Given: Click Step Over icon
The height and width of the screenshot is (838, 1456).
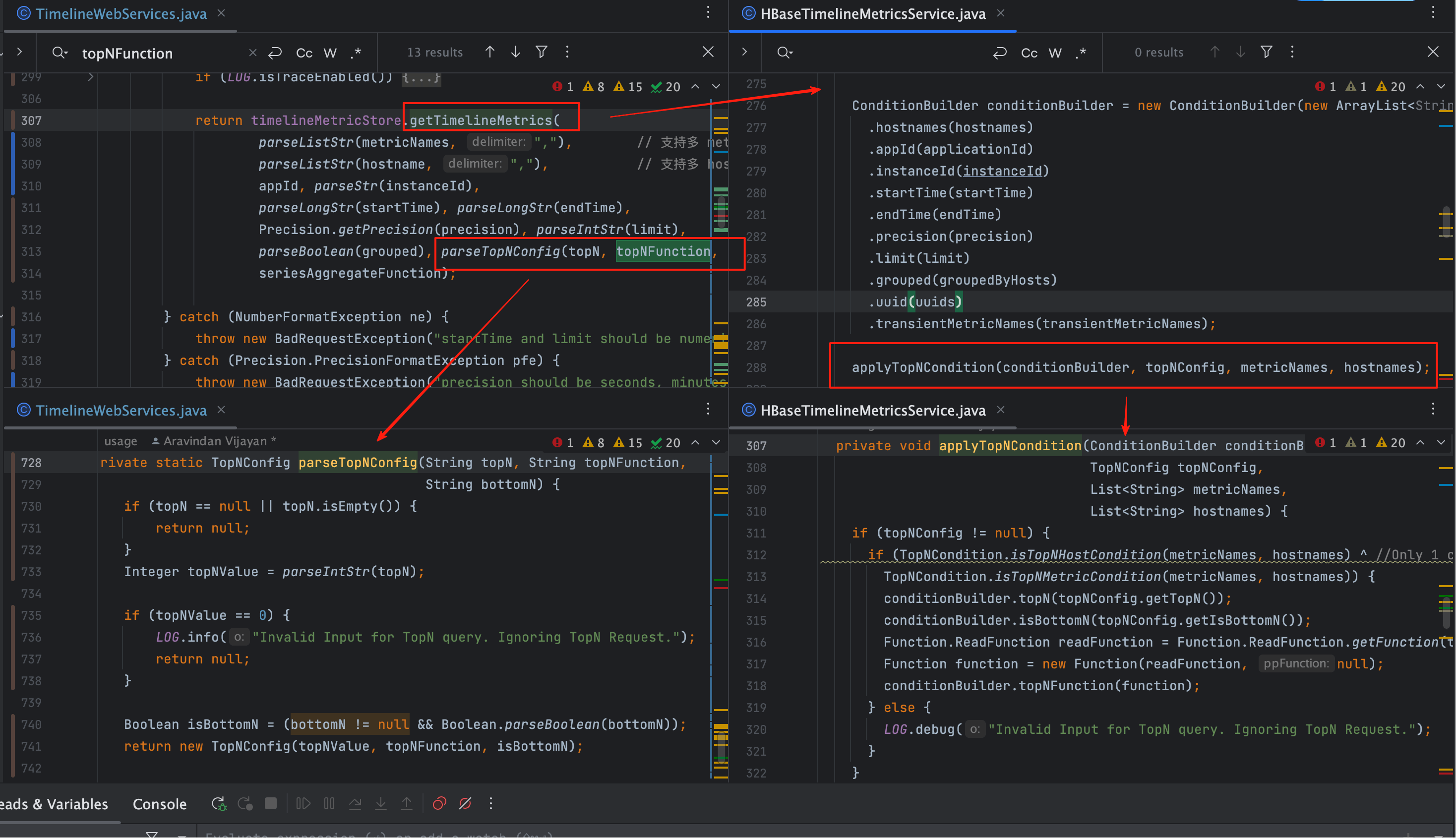Looking at the screenshot, I should [x=355, y=803].
